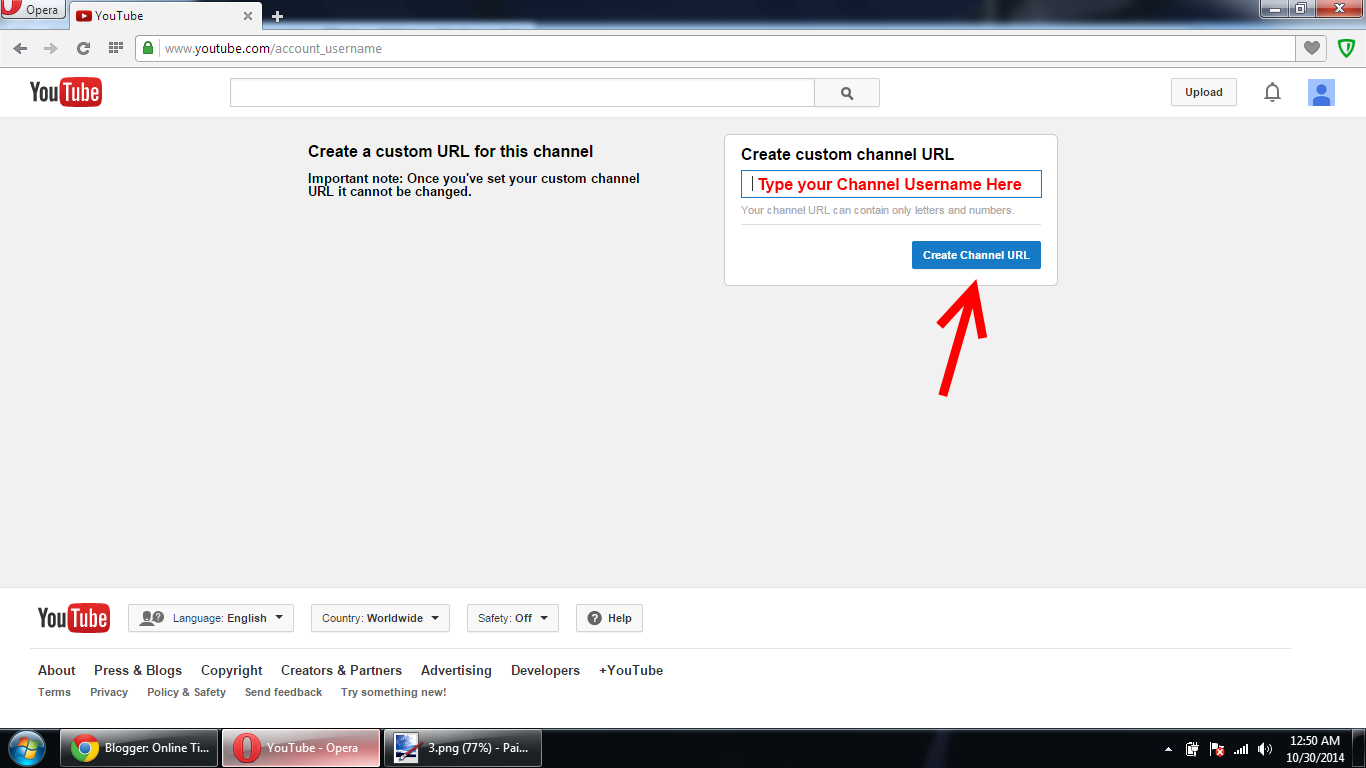Click the search magnifier button
This screenshot has height=768, width=1366.
pyautogui.click(x=847, y=92)
